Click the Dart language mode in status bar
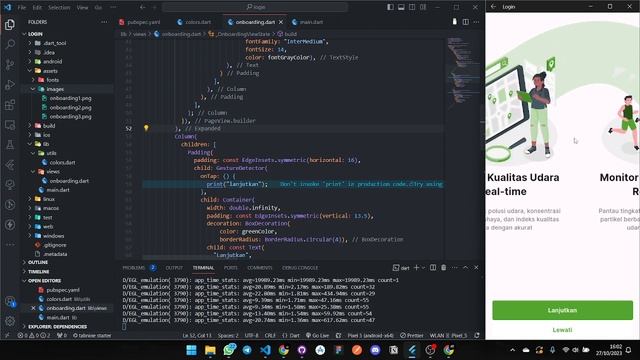 [291, 336]
